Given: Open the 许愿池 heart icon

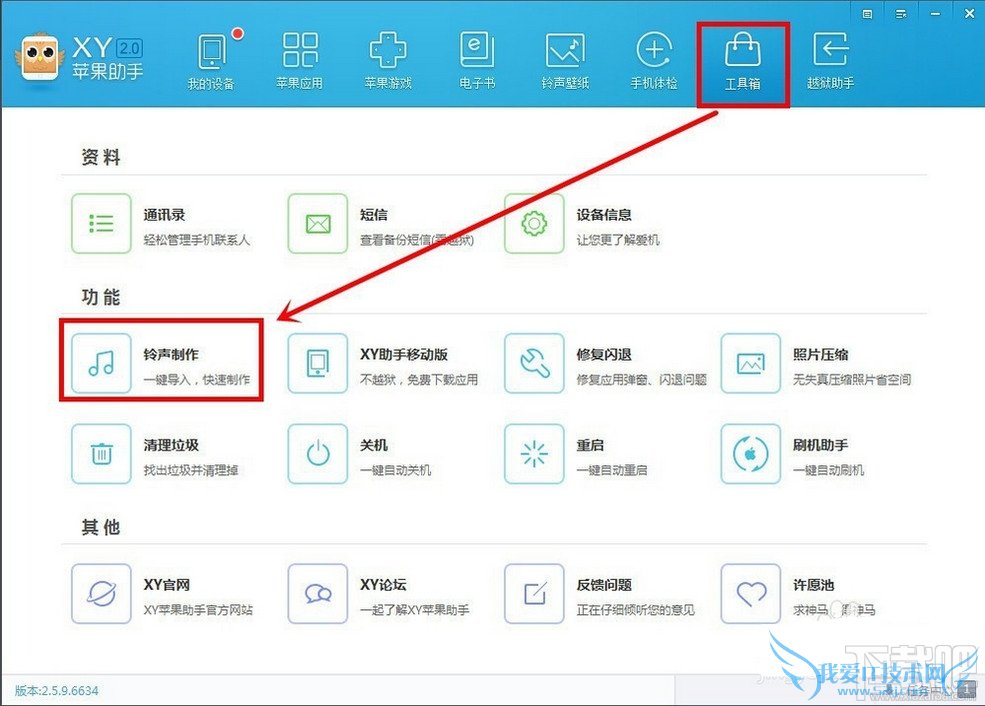Looking at the screenshot, I should [x=751, y=594].
